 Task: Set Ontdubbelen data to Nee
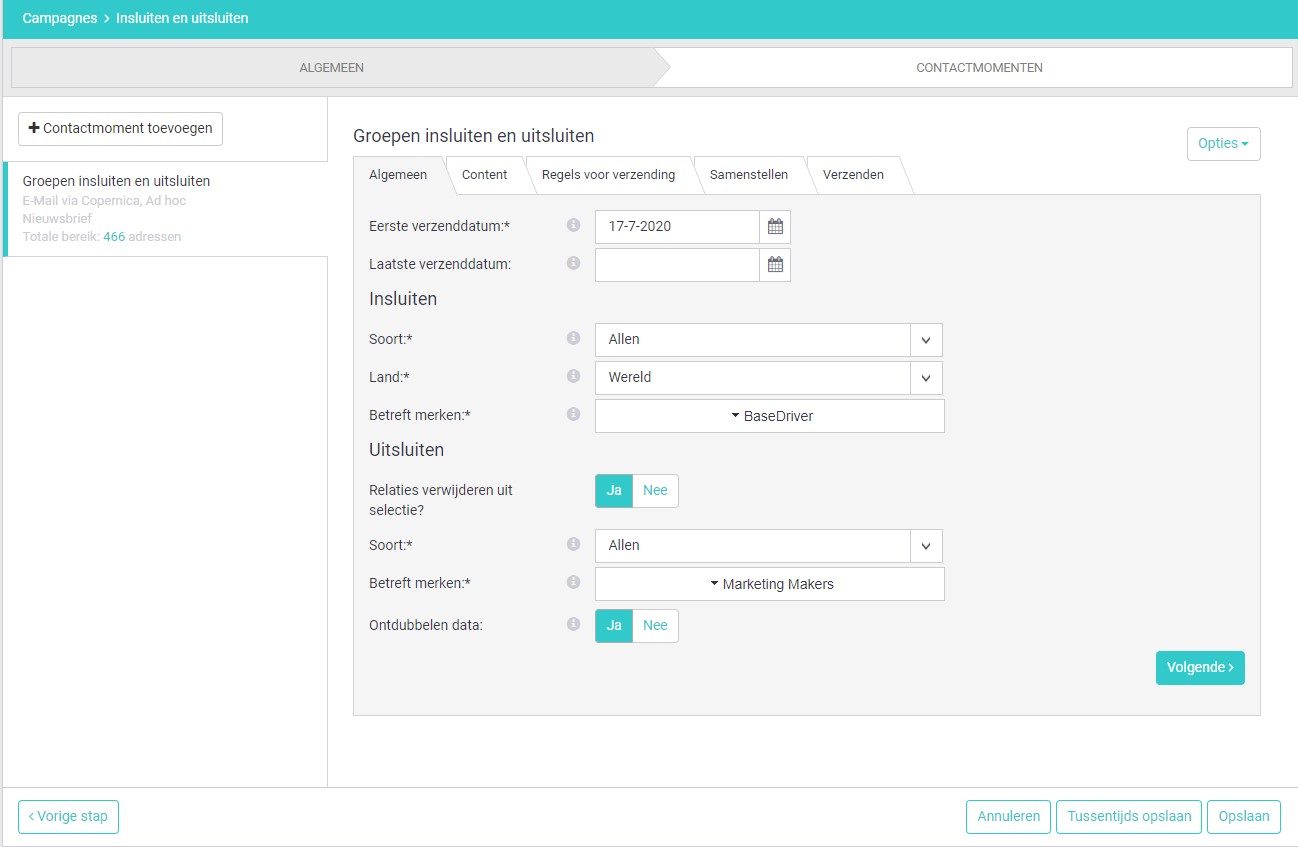pos(655,626)
